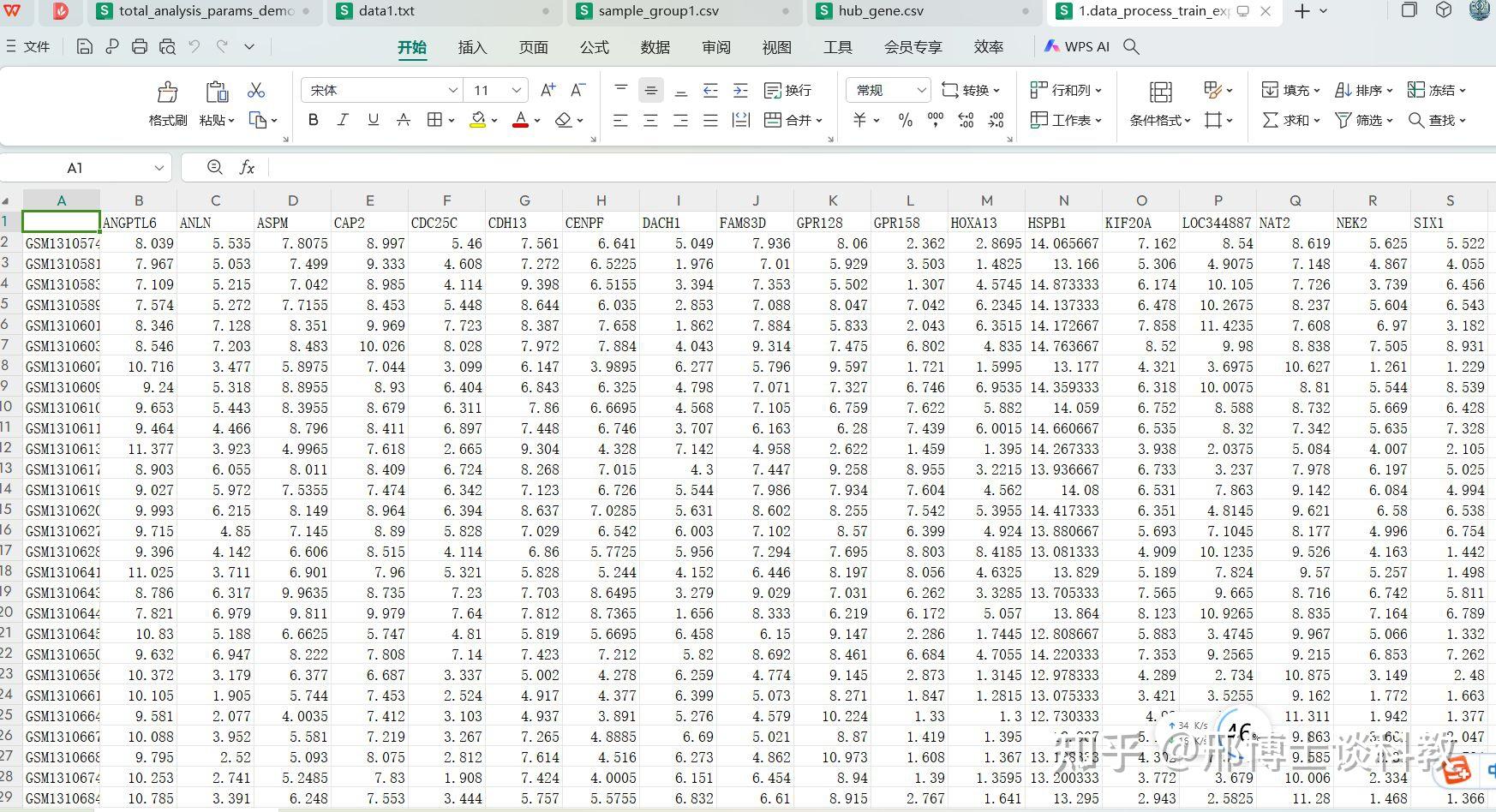Viewport: 1496px width, 812px height.
Task: Click the Format Painter (格式刷) brush icon
Action: coord(167,92)
